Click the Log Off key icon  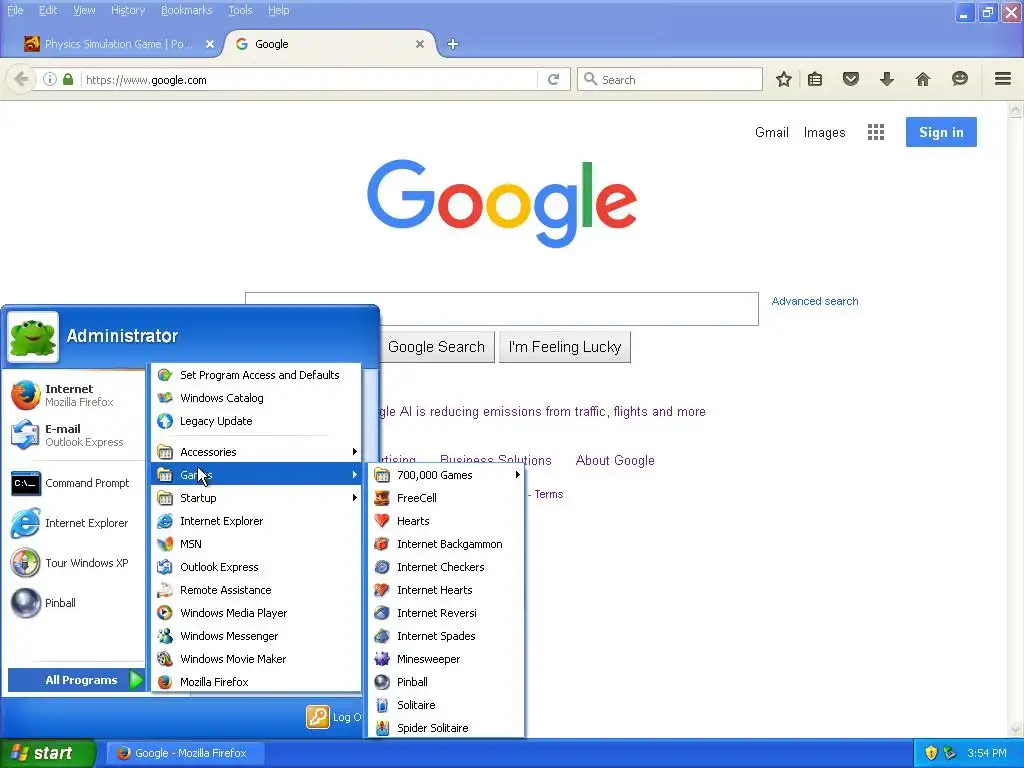[x=318, y=717]
